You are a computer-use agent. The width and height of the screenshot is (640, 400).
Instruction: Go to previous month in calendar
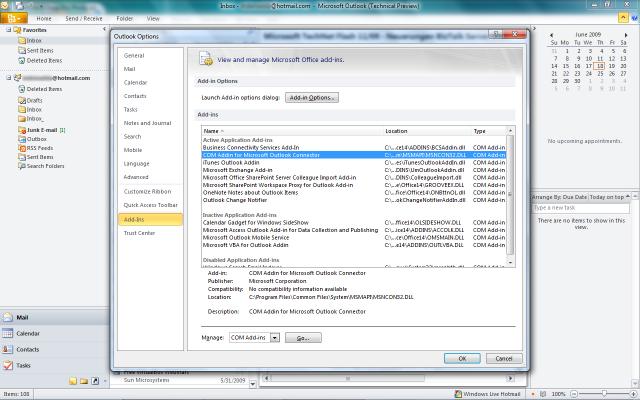click(x=551, y=35)
